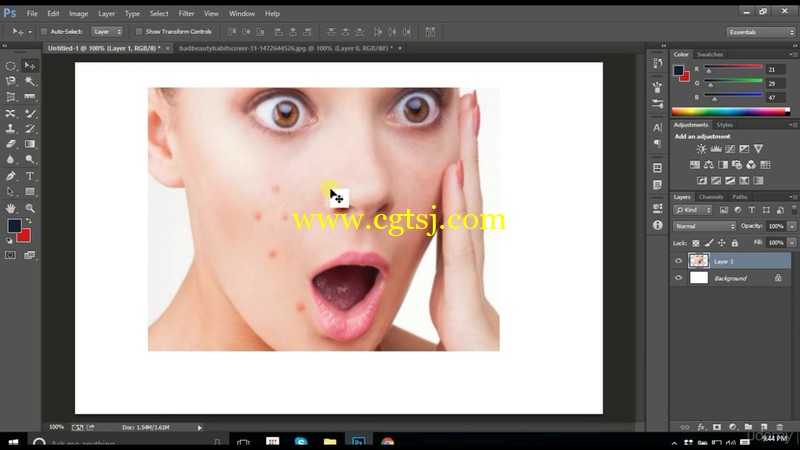The image size is (800, 450).
Task: Open the History panel icon
Action: [x=657, y=63]
